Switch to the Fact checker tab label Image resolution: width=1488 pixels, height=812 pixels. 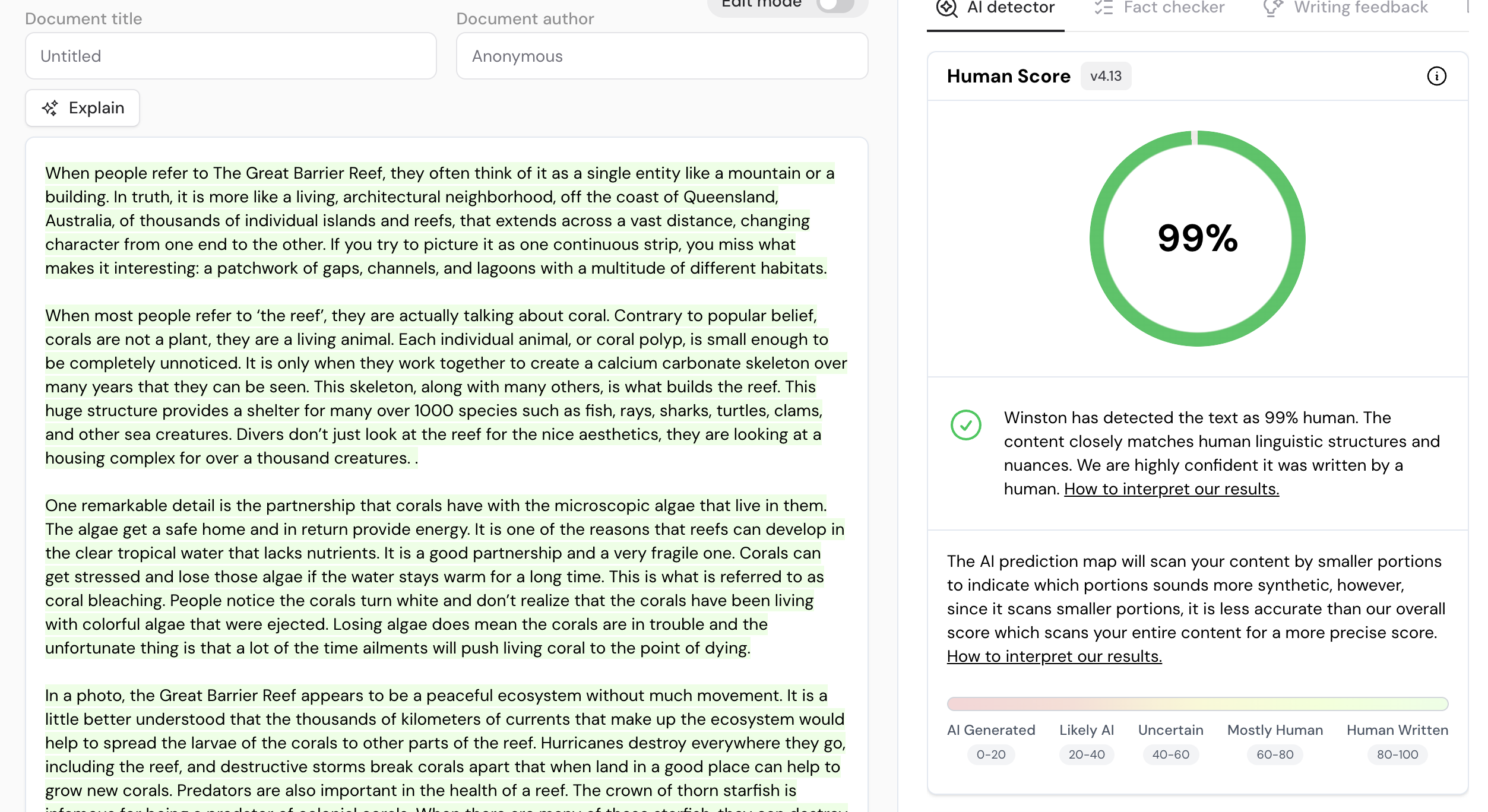click(x=1173, y=8)
